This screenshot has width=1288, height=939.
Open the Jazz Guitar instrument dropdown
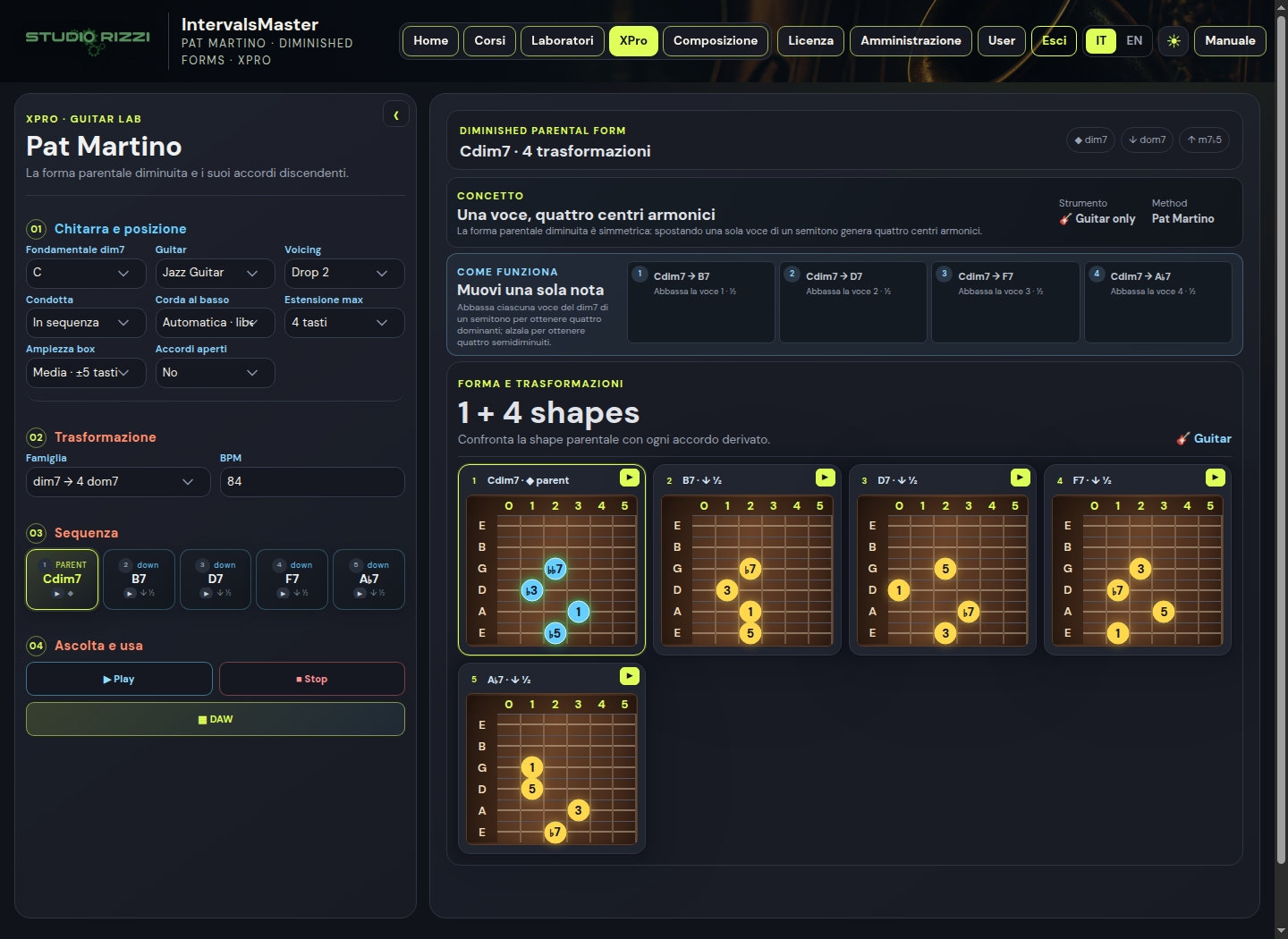(215, 273)
